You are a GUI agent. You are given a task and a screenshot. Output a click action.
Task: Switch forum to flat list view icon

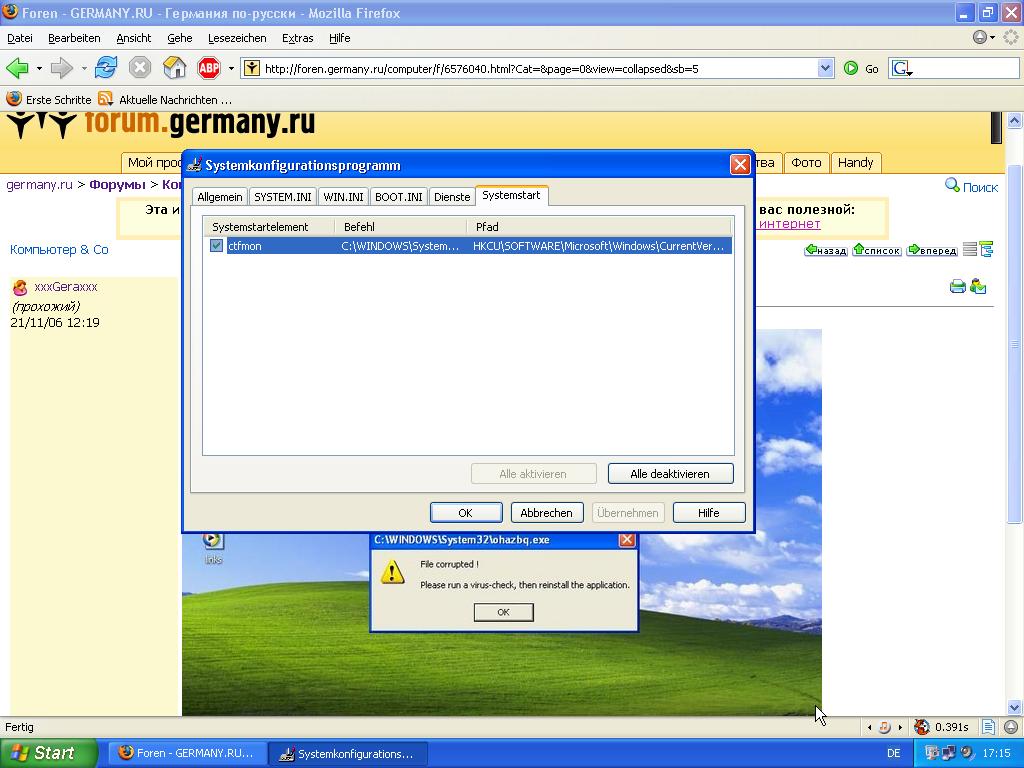[x=970, y=249]
